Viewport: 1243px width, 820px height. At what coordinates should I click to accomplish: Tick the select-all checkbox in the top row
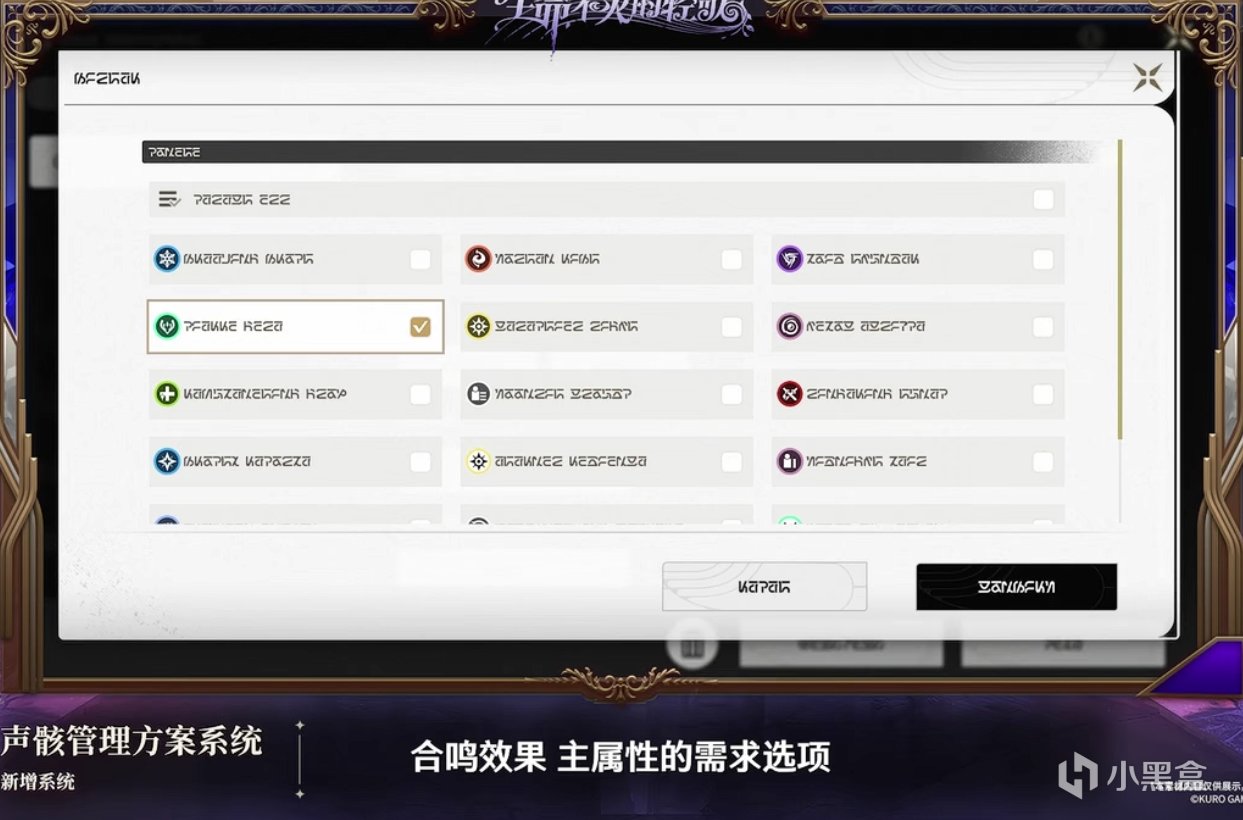pos(1043,200)
